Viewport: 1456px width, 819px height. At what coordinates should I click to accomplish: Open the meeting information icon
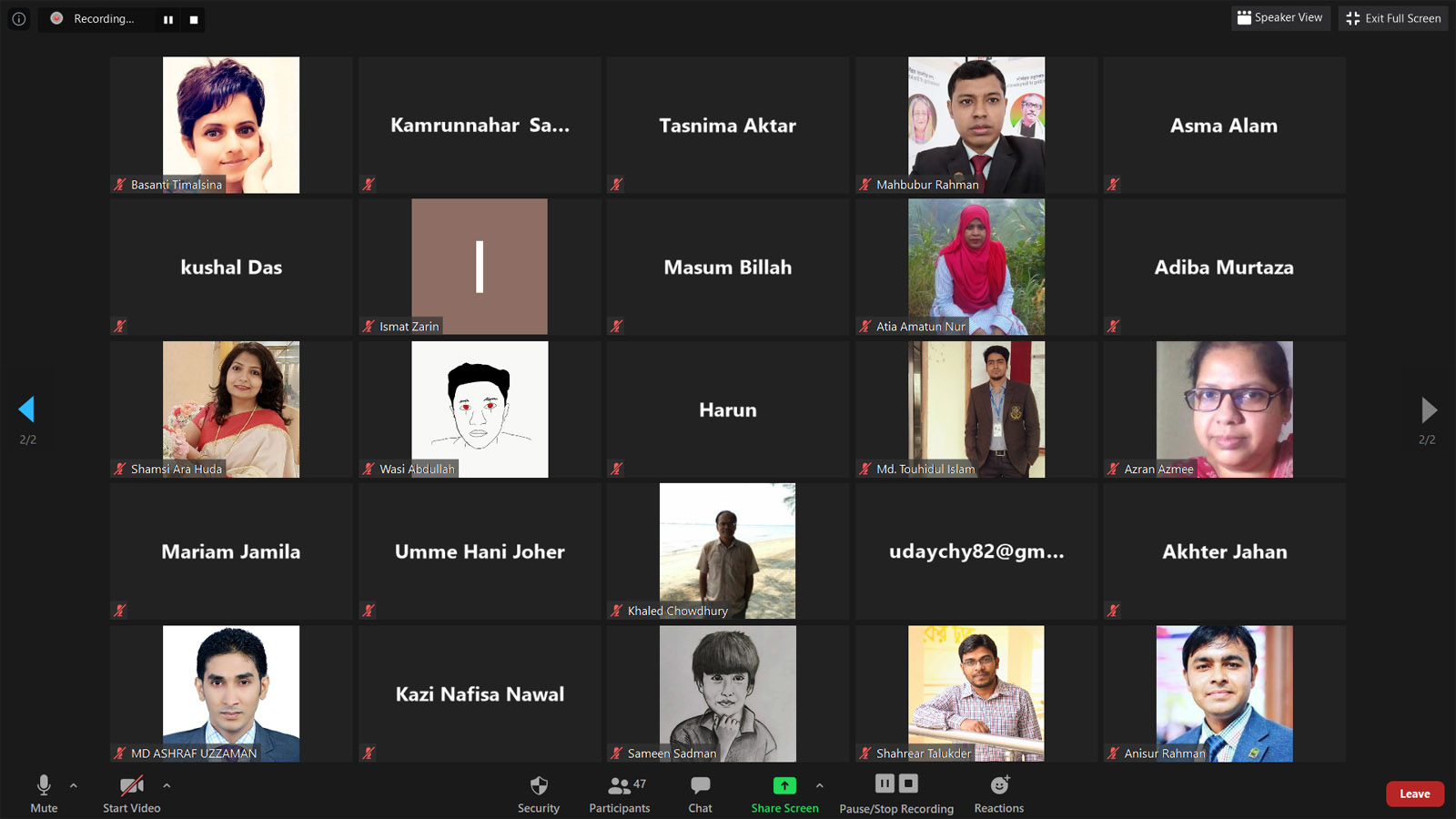tap(18, 18)
